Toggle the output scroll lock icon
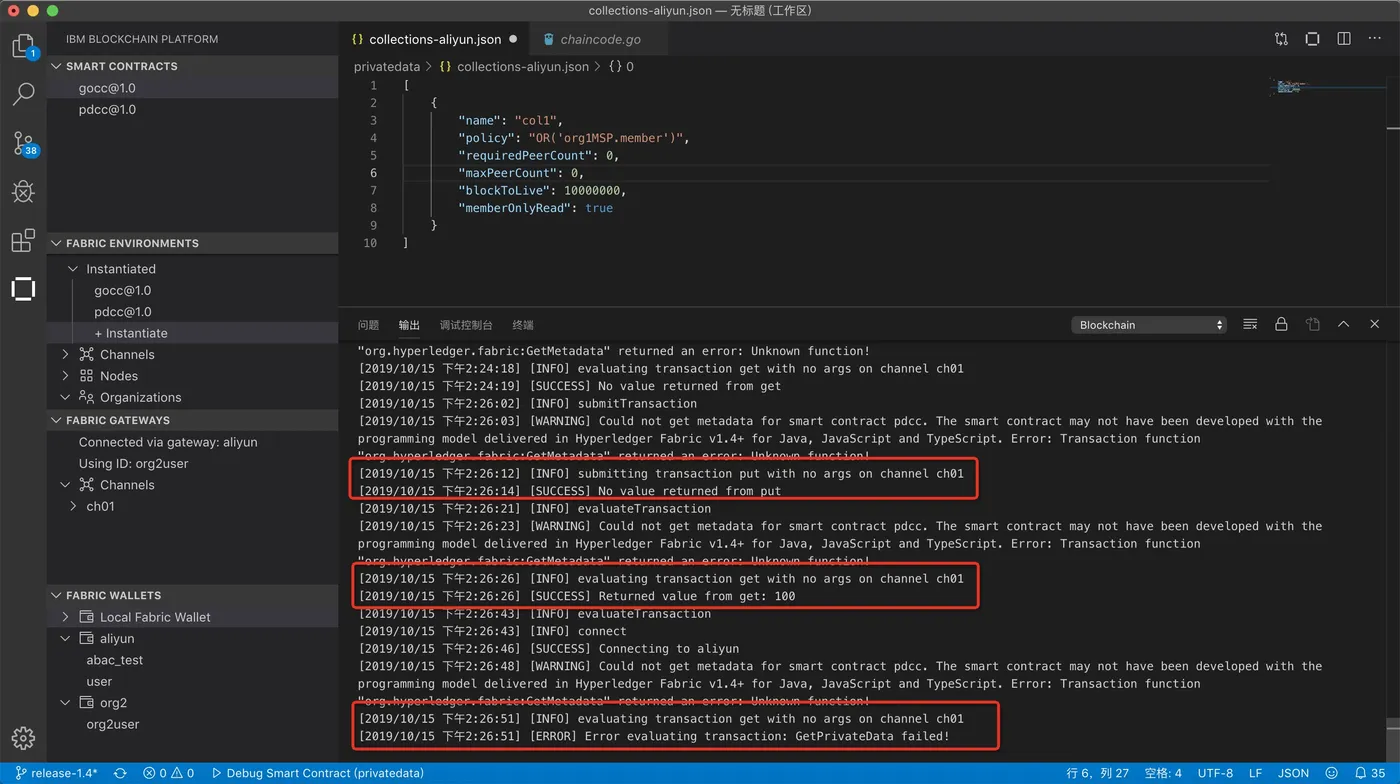This screenshot has height=784, width=1400. (1281, 325)
